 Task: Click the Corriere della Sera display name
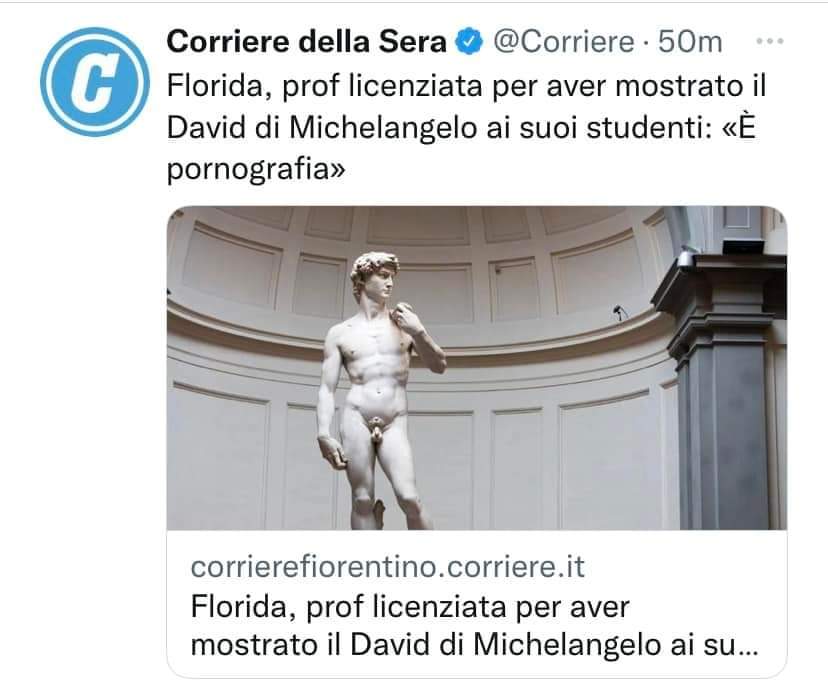coord(307,42)
